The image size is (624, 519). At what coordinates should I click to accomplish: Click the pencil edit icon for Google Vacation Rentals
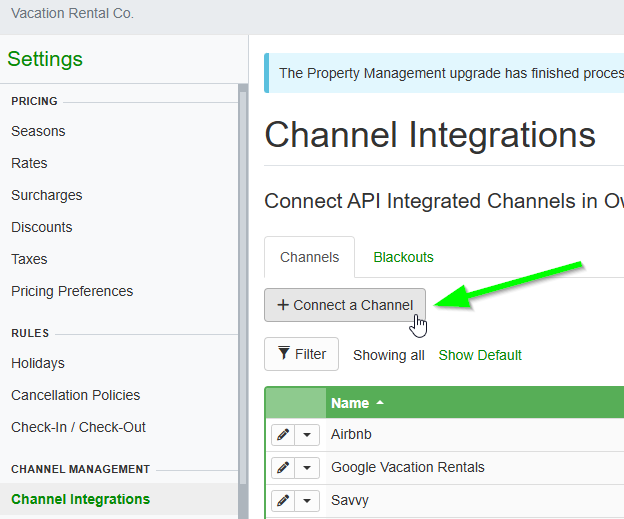[x=283, y=467]
